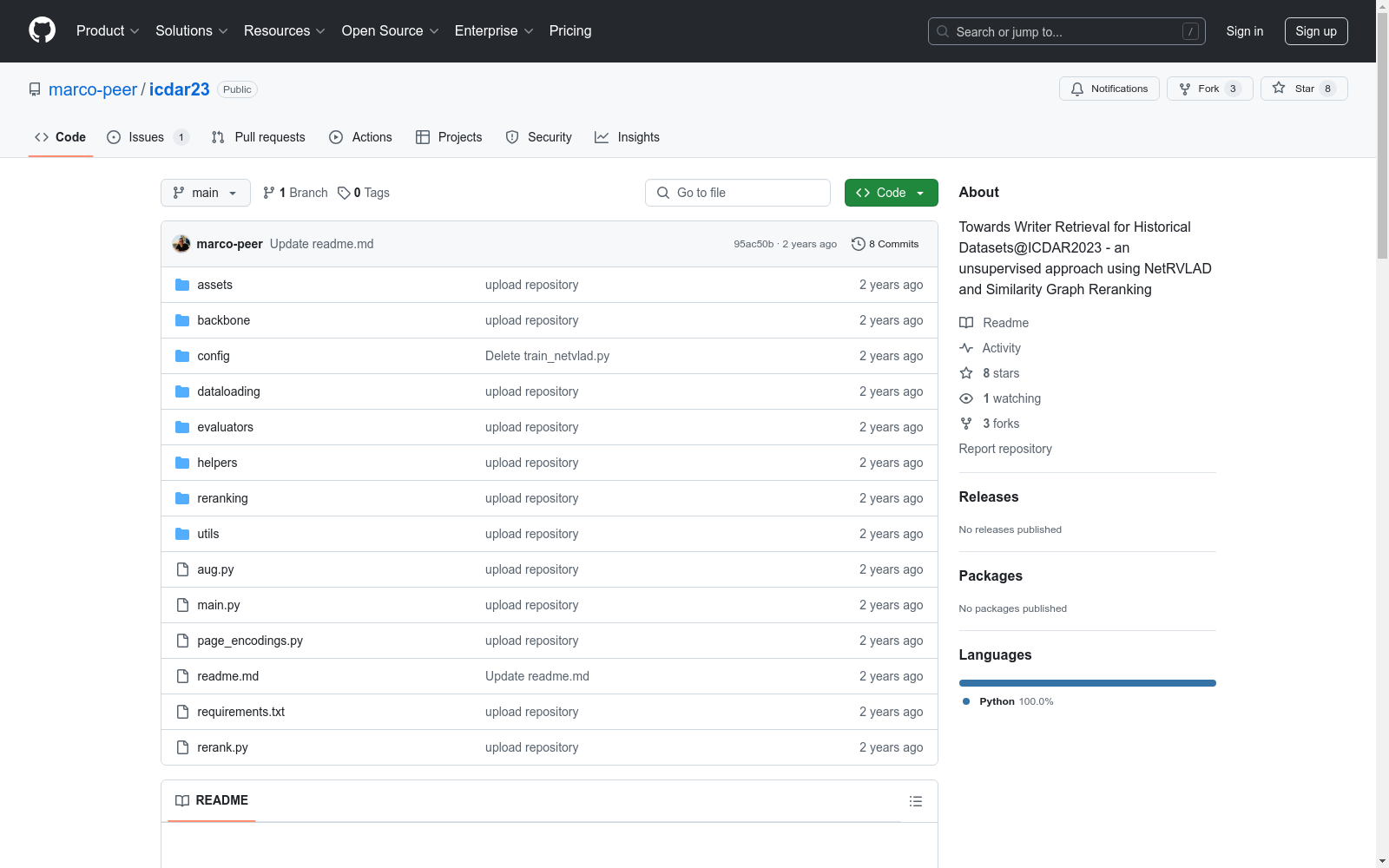Click the main.py file icon

(x=182, y=605)
